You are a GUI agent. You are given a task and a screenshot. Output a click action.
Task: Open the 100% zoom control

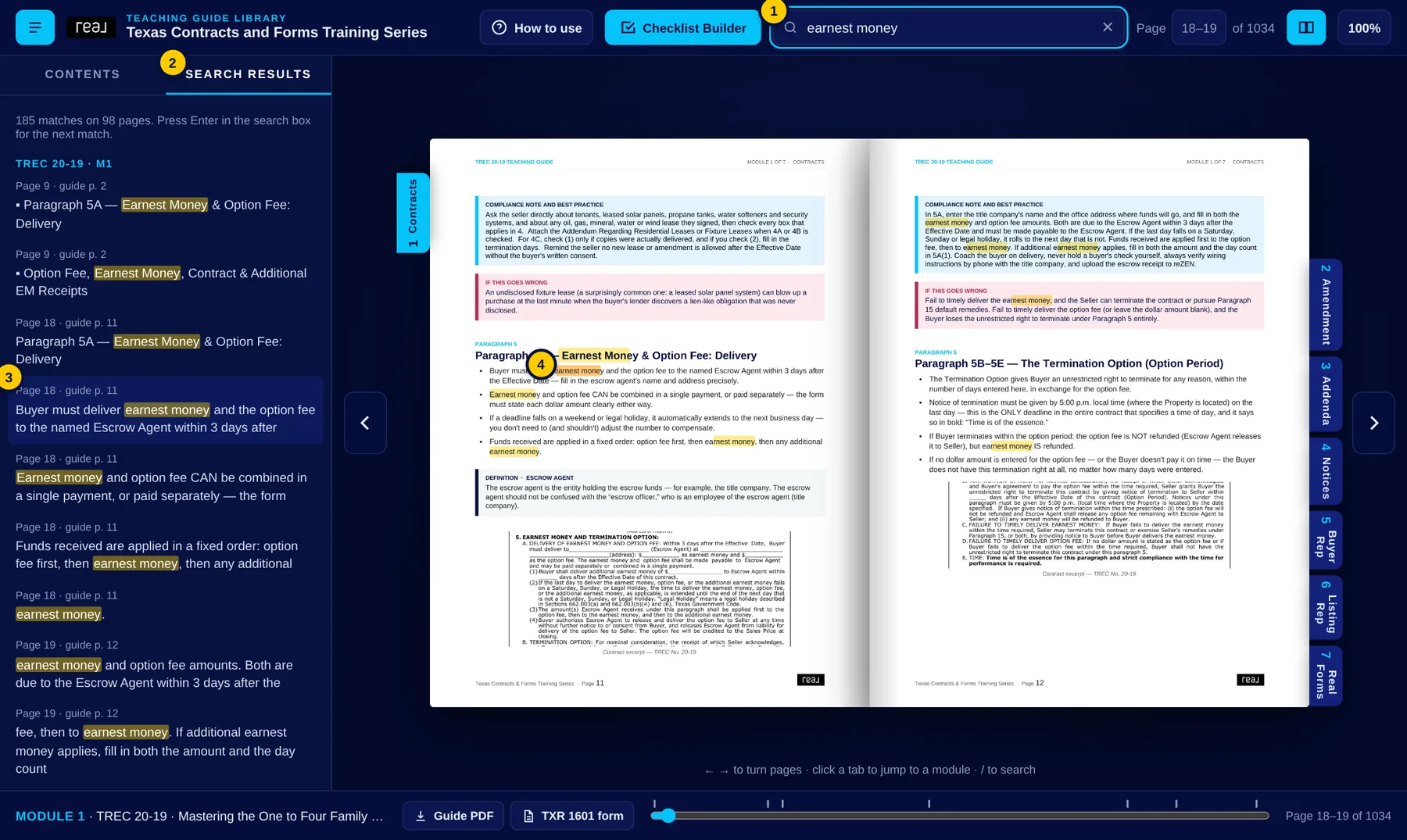[x=1364, y=28]
